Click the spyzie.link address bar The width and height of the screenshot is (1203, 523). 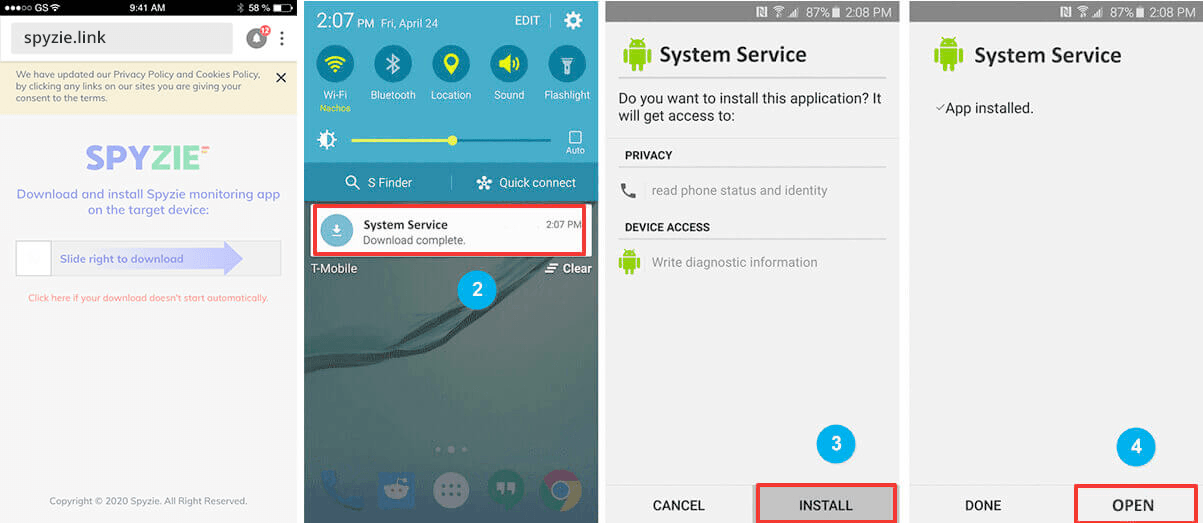coord(122,38)
